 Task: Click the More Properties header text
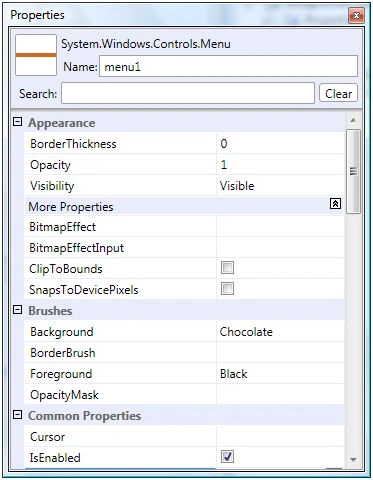click(x=71, y=207)
